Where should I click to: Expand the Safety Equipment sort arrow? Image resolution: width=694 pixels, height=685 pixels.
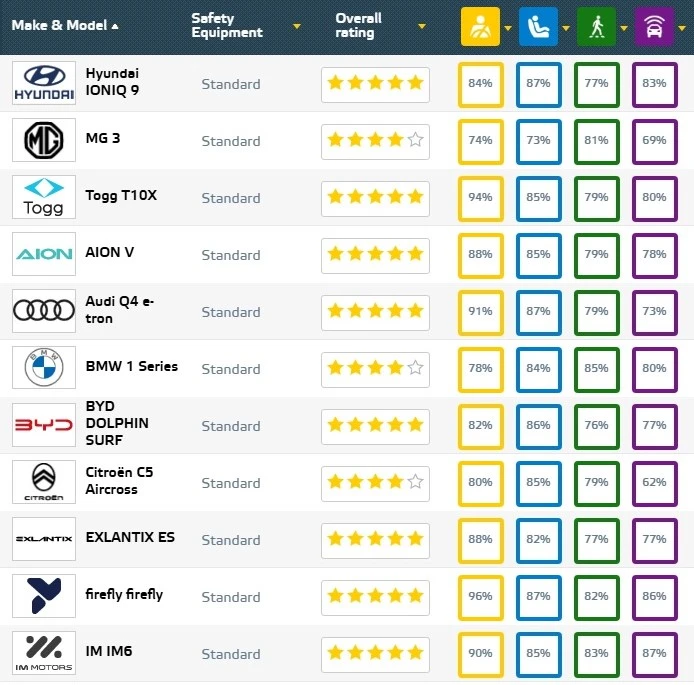[297, 27]
